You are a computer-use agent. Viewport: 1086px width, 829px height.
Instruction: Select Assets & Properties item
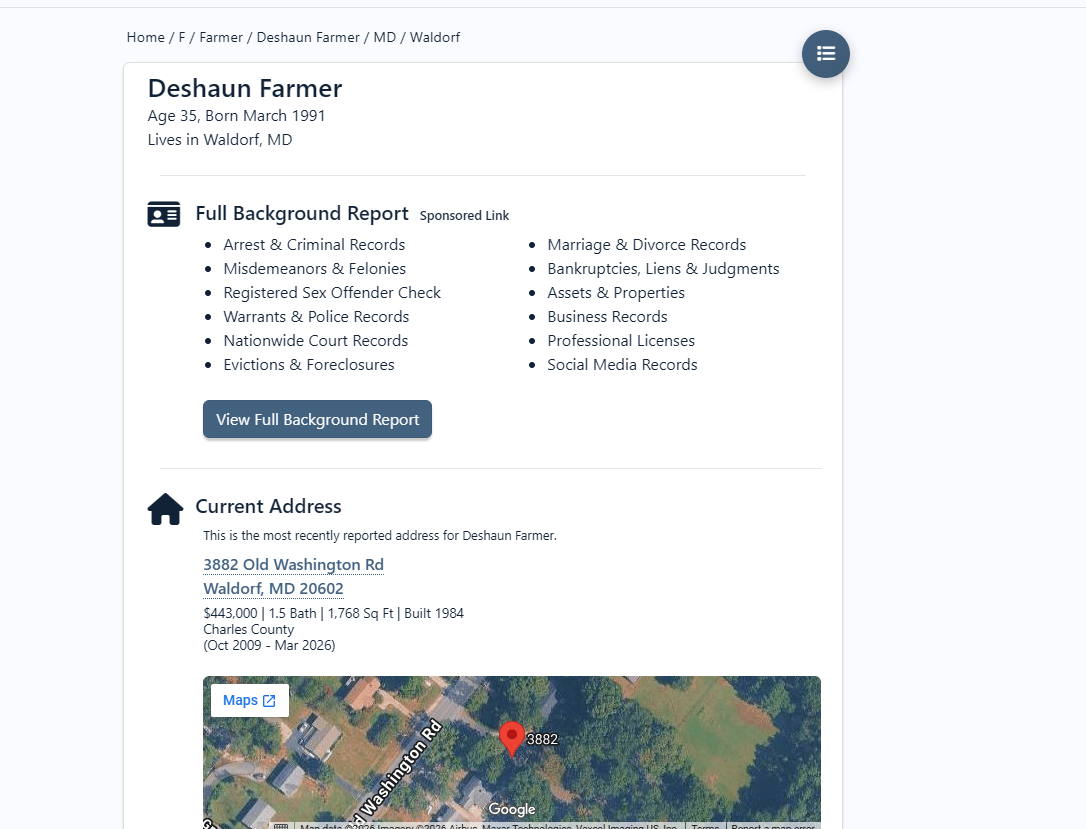pos(616,293)
